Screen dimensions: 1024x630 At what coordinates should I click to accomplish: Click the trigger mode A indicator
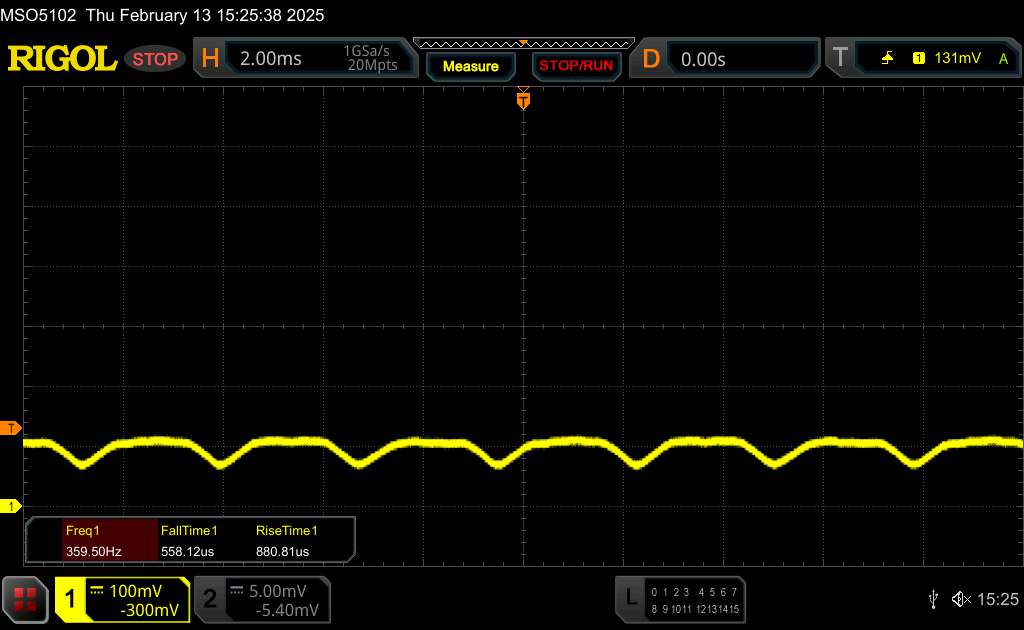click(x=1003, y=59)
